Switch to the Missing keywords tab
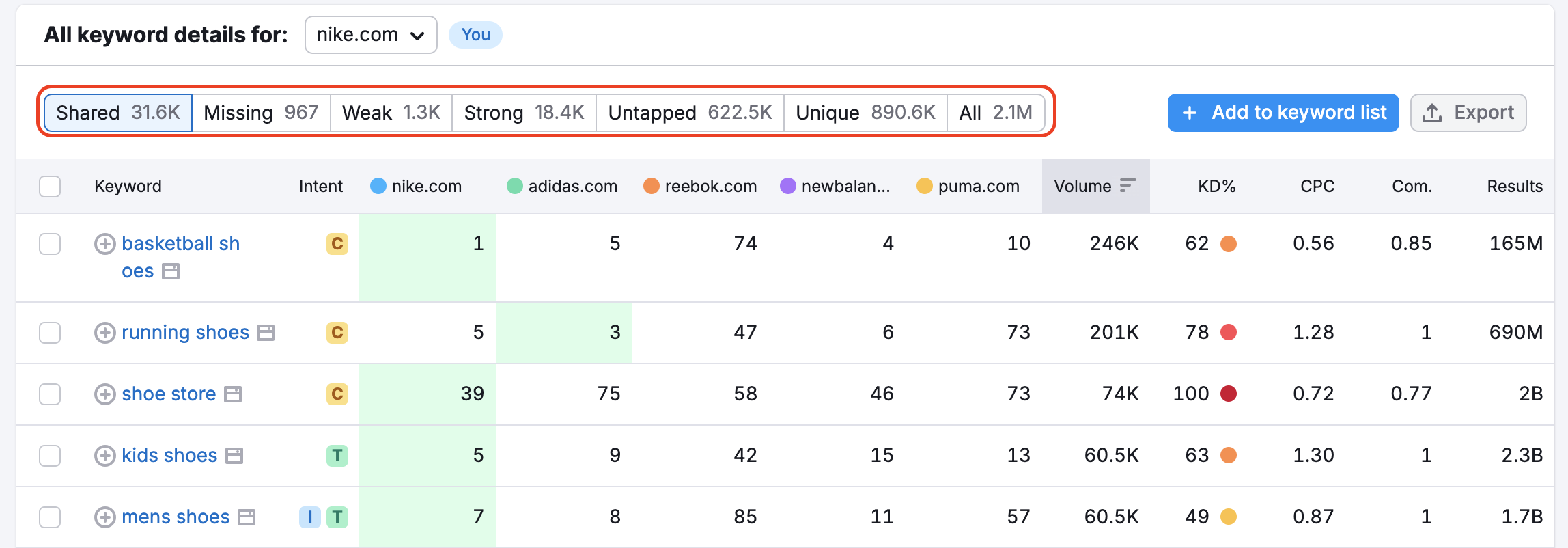Screen dimensions: 1568x548 coord(261,113)
